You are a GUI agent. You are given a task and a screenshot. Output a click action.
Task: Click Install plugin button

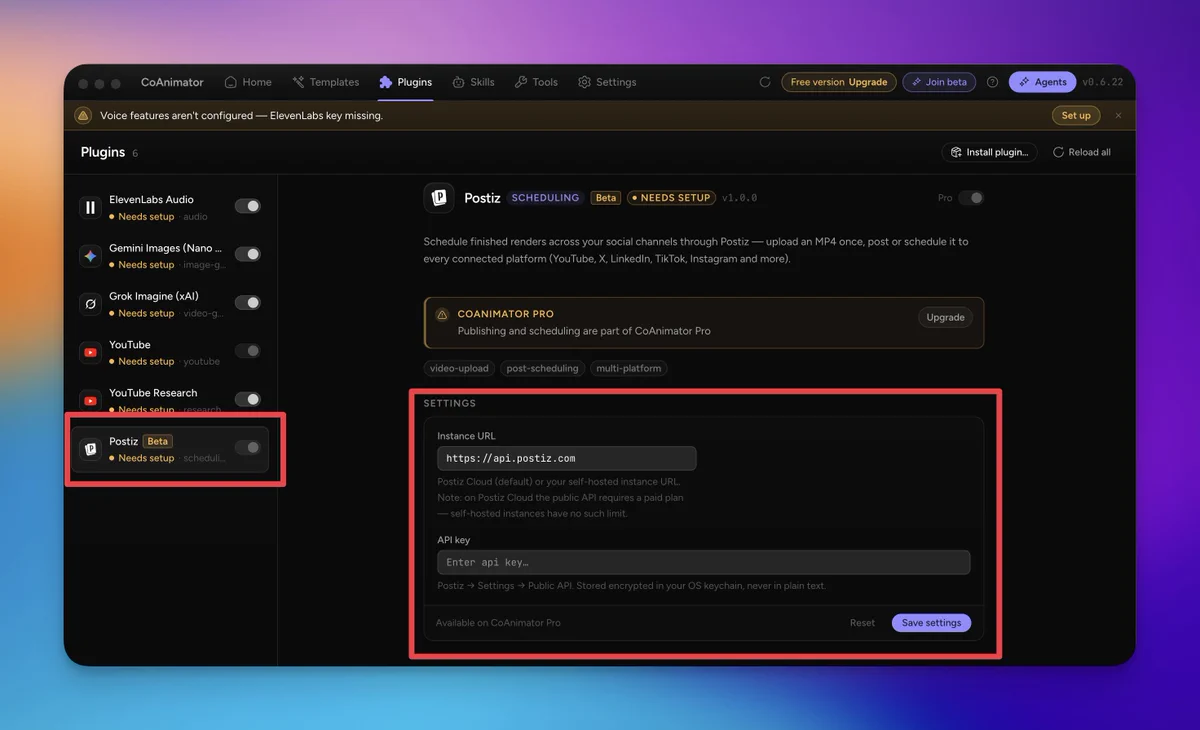tap(989, 152)
